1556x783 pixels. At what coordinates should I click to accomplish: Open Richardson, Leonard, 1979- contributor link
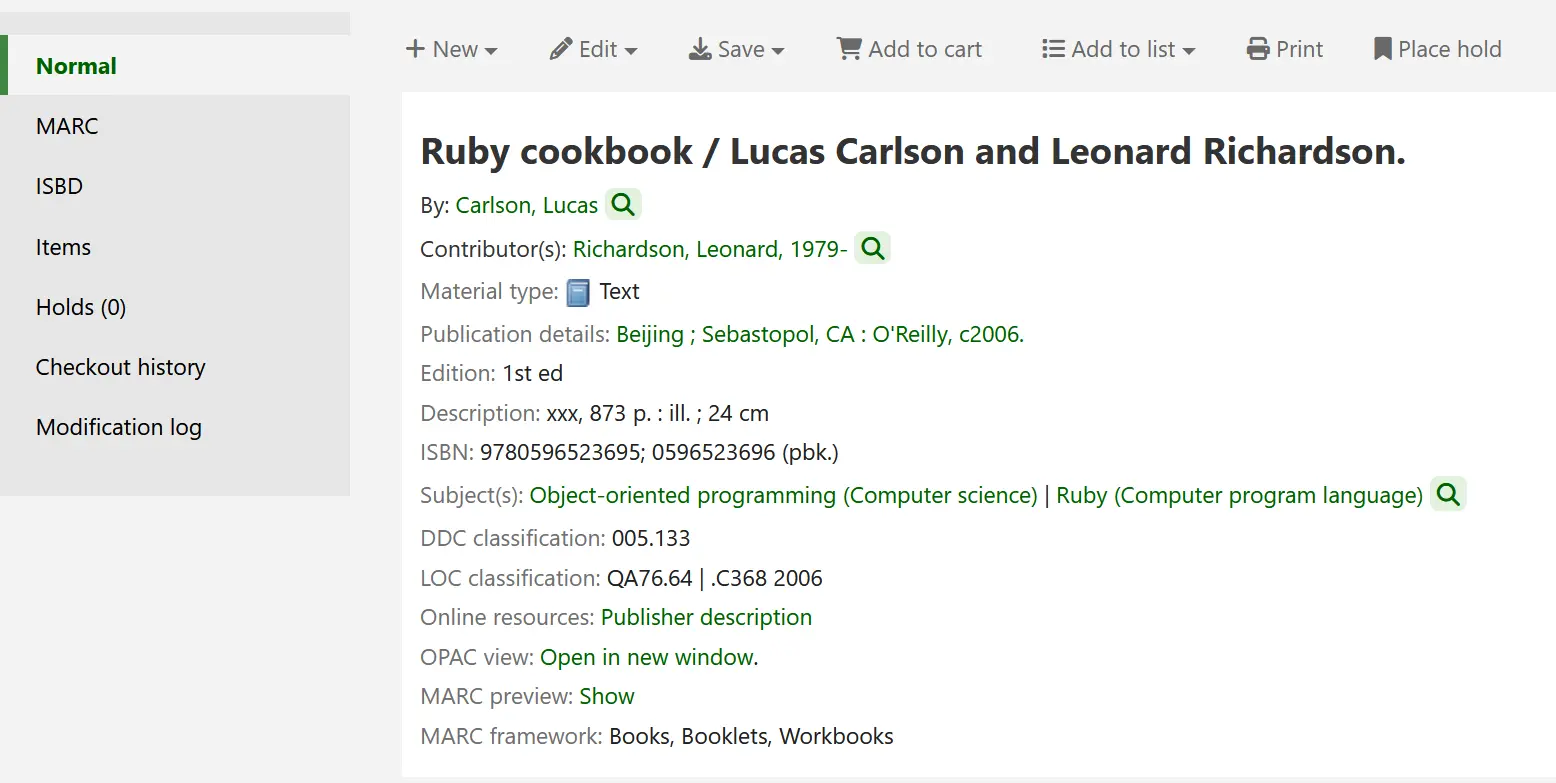point(710,249)
